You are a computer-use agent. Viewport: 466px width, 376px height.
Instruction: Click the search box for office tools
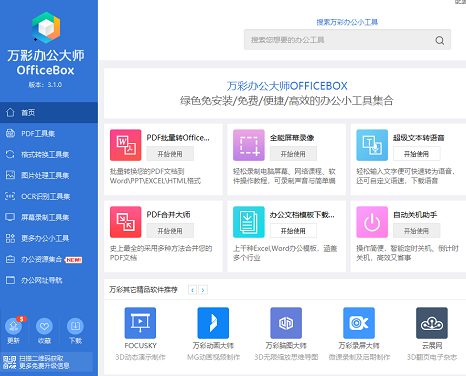[347, 40]
